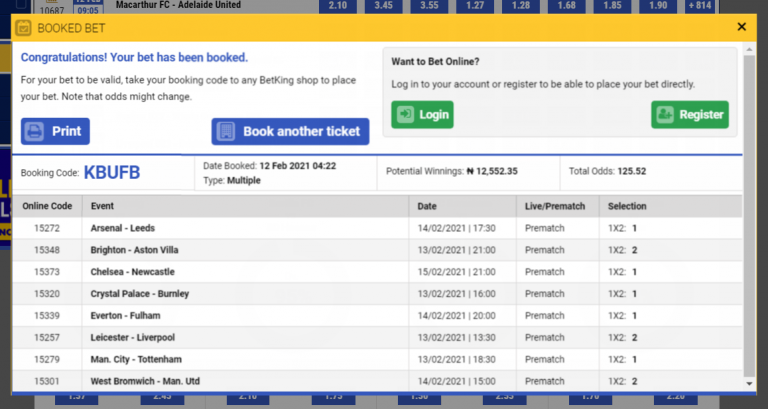Click the Event column header
The width and height of the screenshot is (768, 409).
click(245, 206)
